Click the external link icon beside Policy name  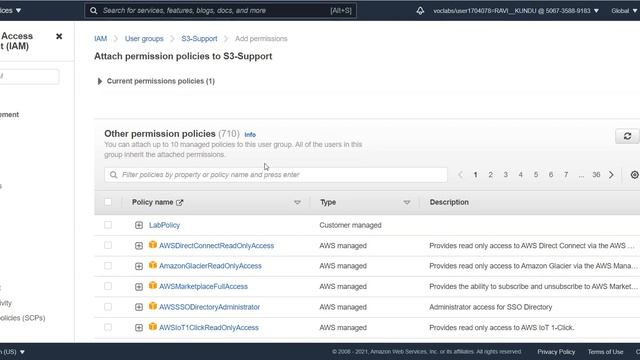pyautogui.click(x=180, y=202)
